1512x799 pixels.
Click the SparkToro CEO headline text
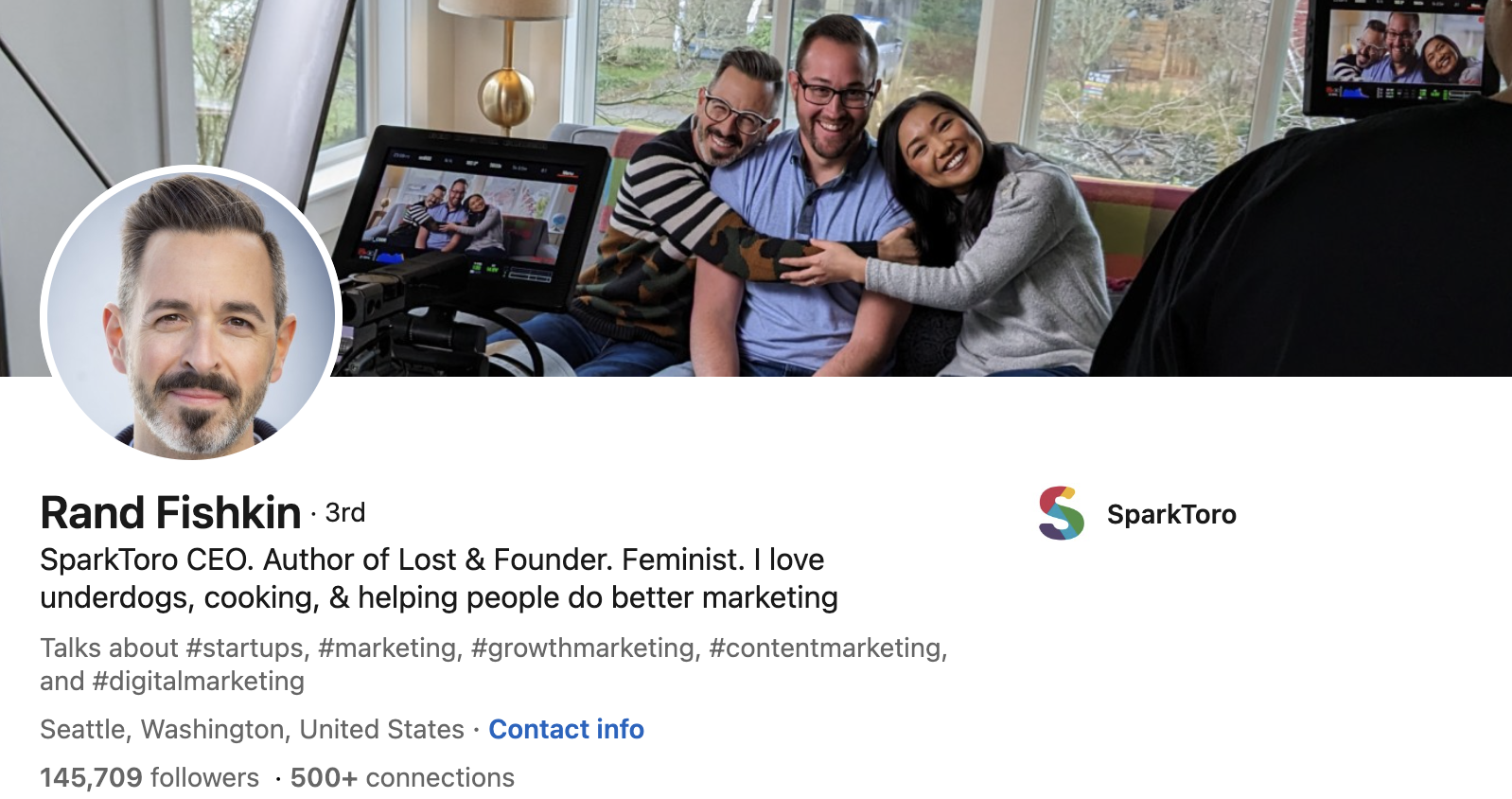[439, 578]
